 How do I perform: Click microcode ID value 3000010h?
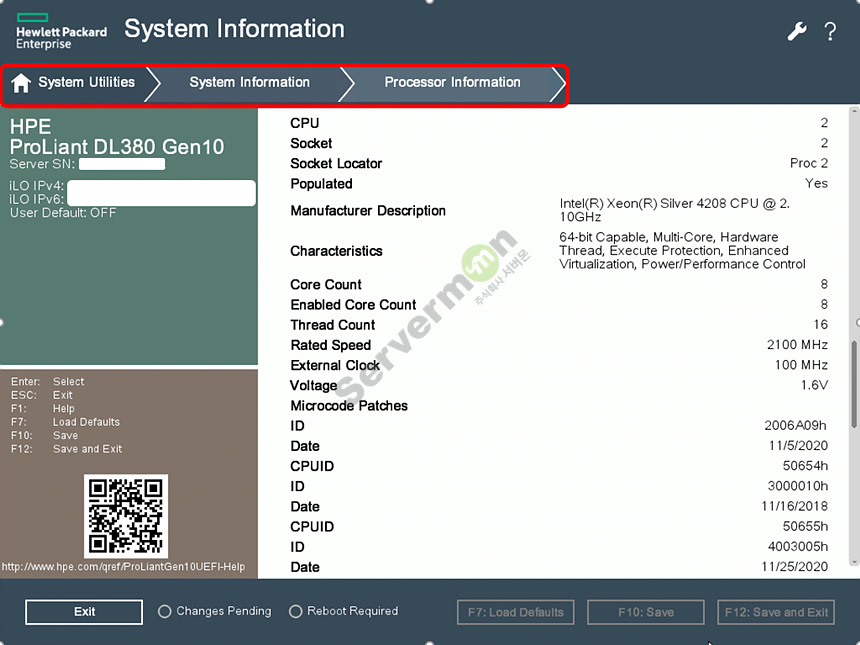coord(797,486)
